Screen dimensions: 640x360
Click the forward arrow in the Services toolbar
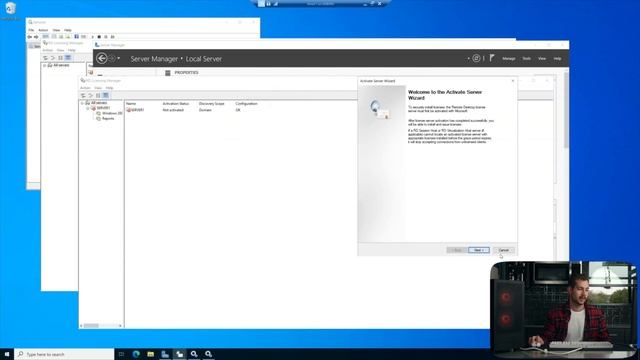(x=36, y=37)
